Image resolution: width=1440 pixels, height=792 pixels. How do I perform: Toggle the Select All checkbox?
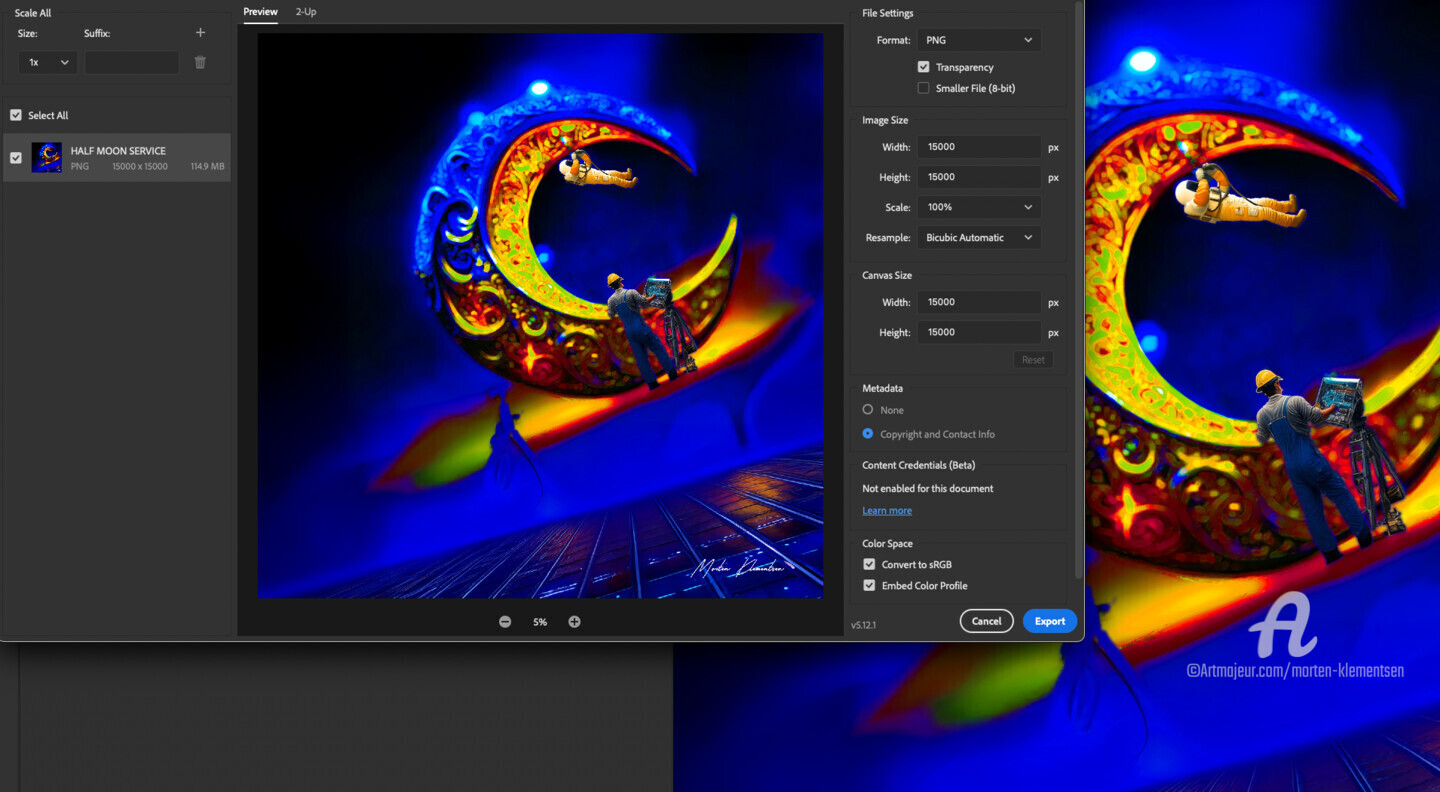pyautogui.click(x=16, y=115)
